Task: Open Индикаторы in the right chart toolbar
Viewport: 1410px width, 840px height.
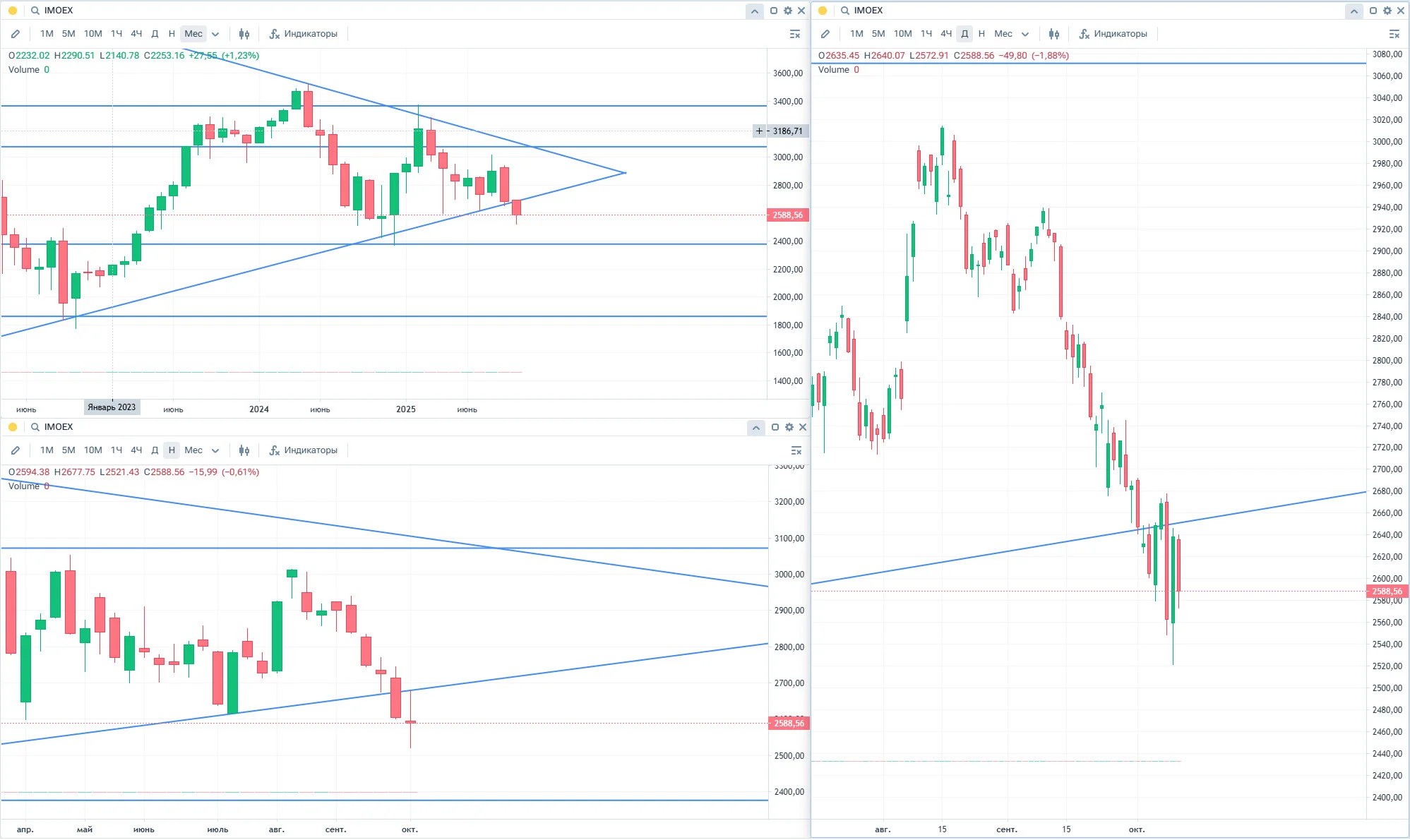Action: 1113,34
